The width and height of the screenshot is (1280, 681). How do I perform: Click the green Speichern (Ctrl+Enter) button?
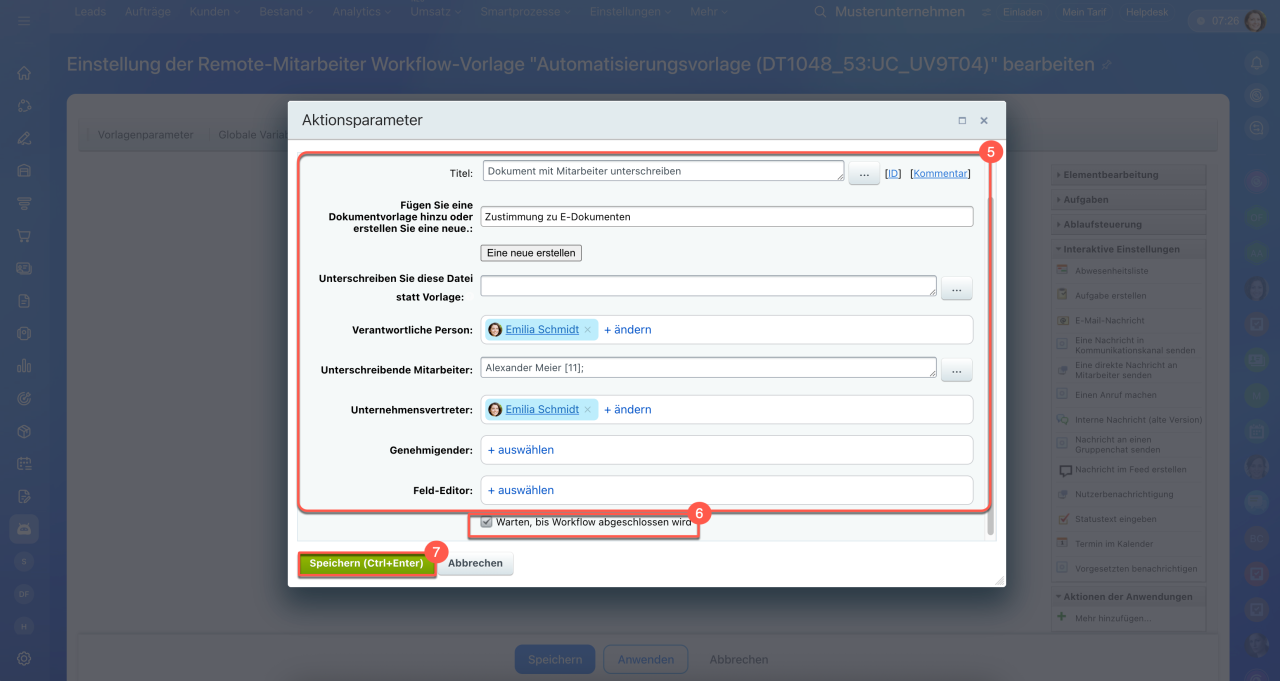[367, 563]
